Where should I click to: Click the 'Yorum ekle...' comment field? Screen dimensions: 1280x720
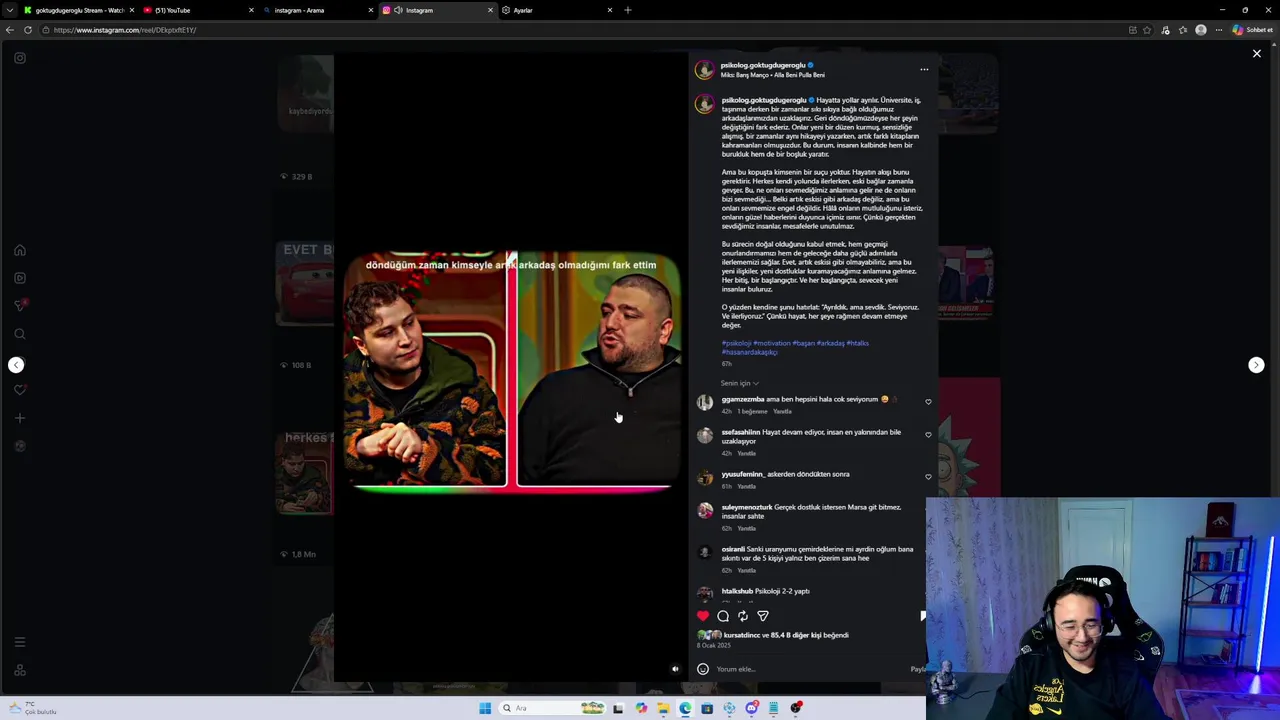pyautogui.click(x=808, y=669)
